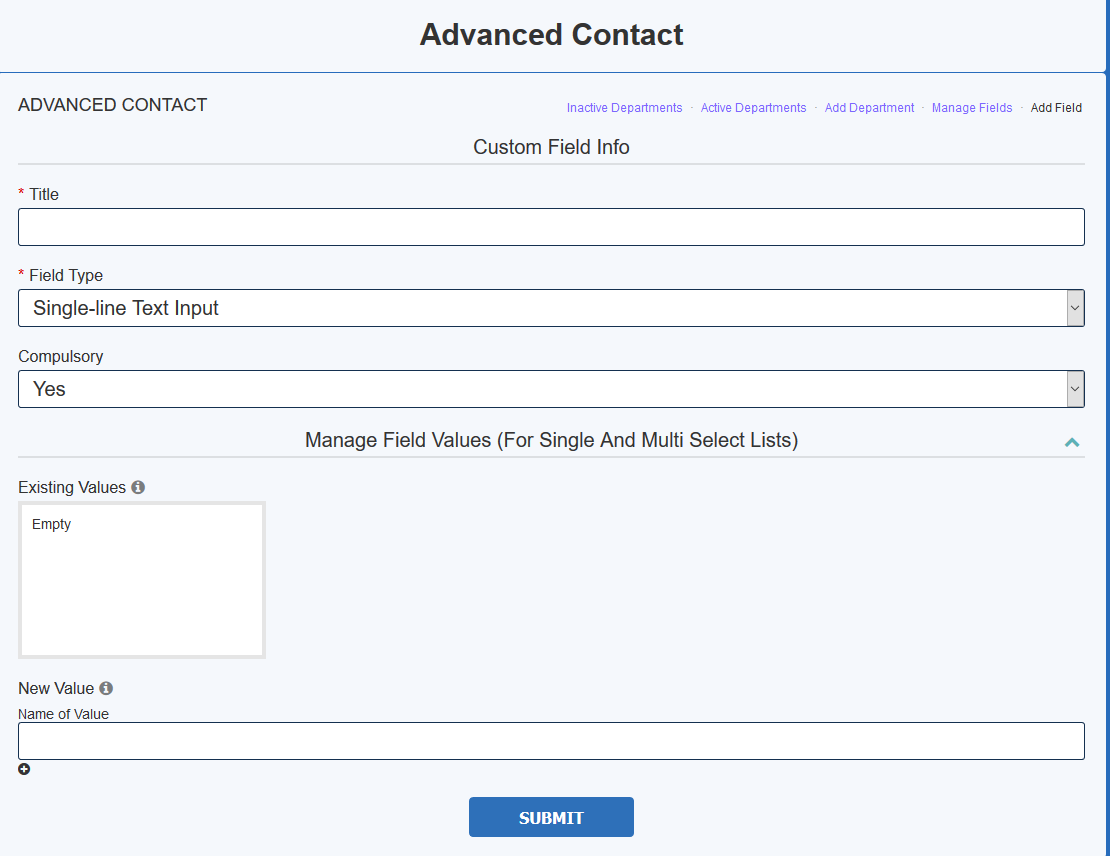Click the plus icon to add another value
Viewport: 1110px width, 856px height.
point(24,769)
